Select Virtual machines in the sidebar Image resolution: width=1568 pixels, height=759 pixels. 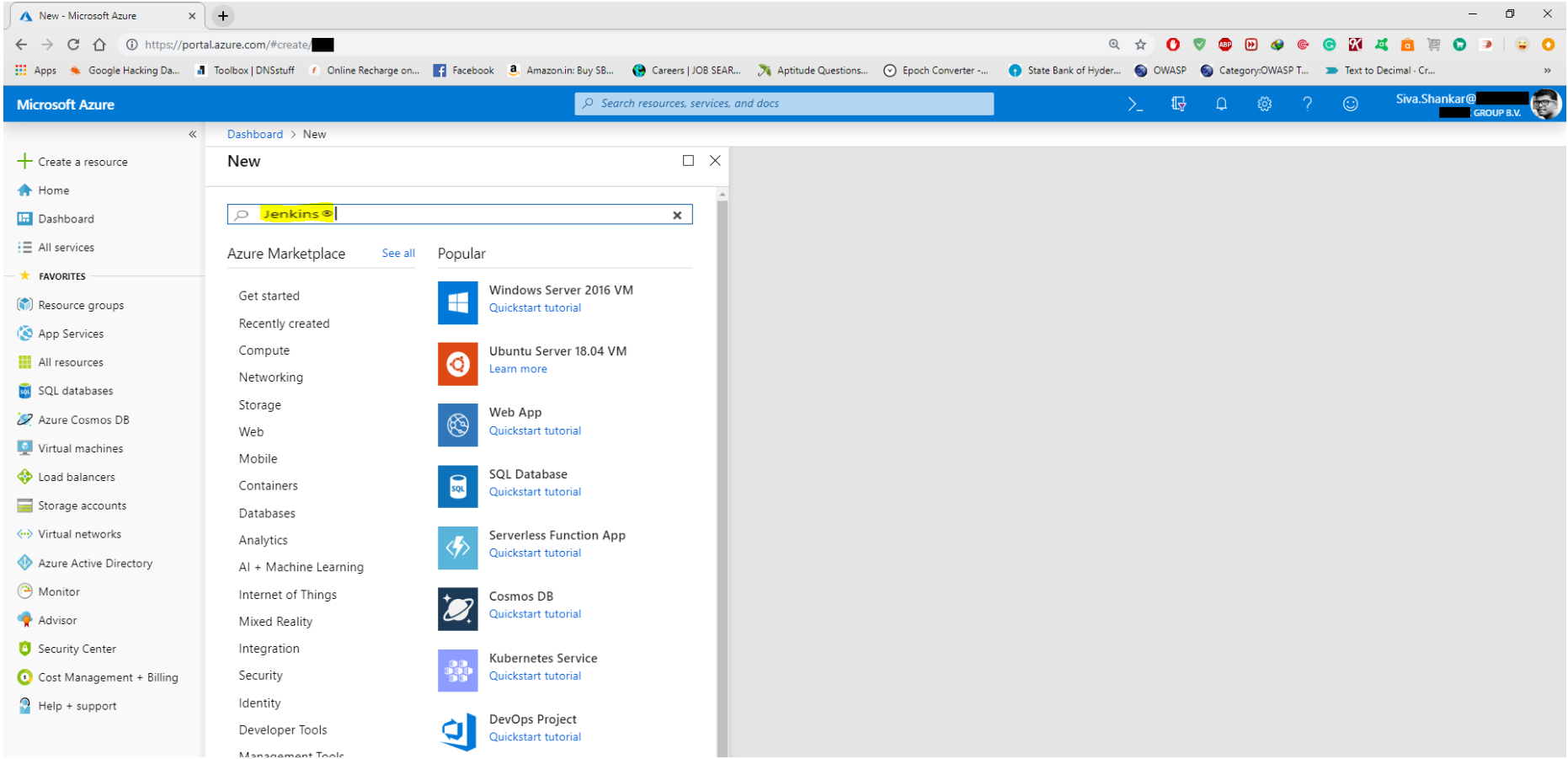(80, 447)
